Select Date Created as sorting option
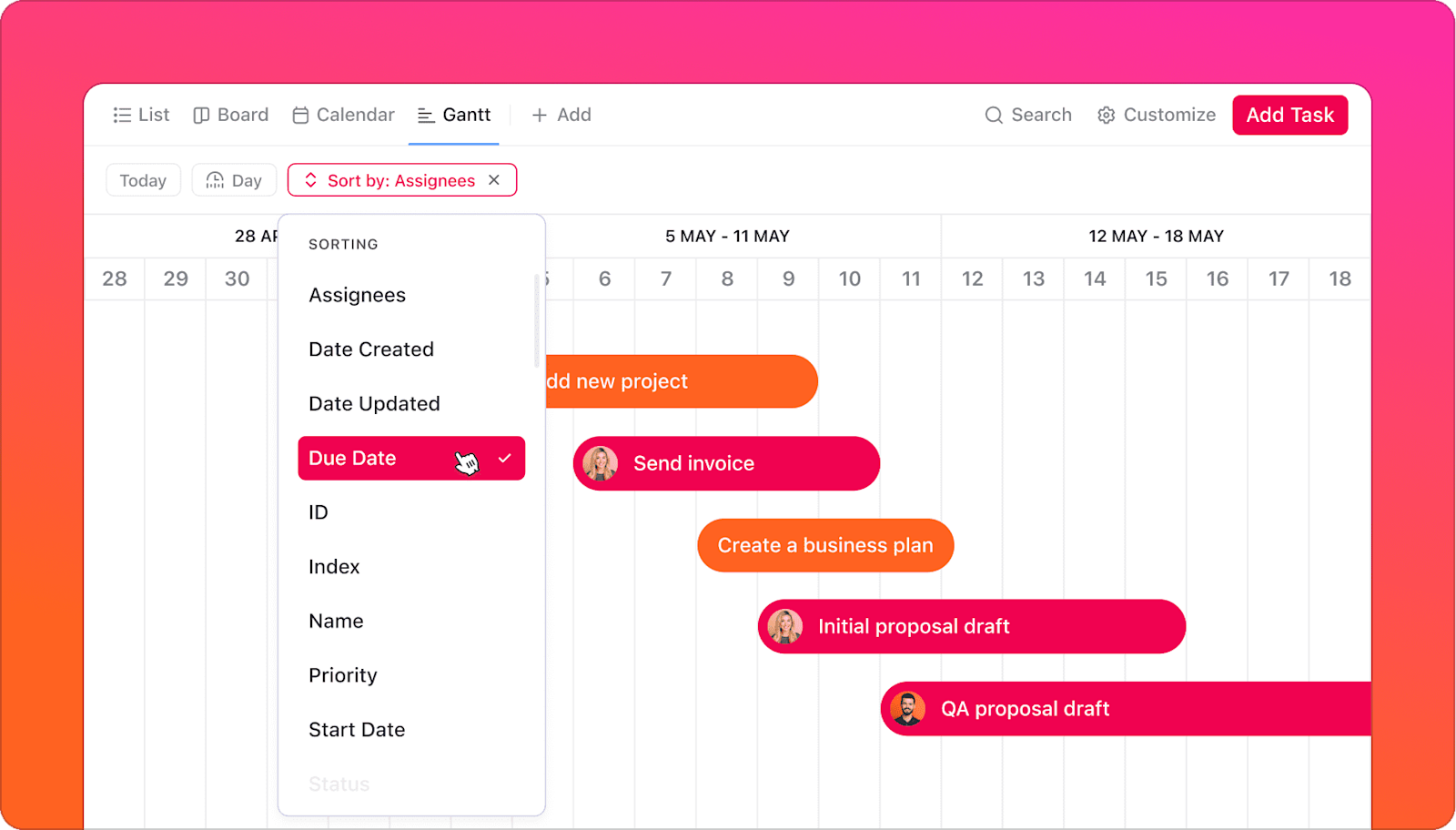 (370, 349)
